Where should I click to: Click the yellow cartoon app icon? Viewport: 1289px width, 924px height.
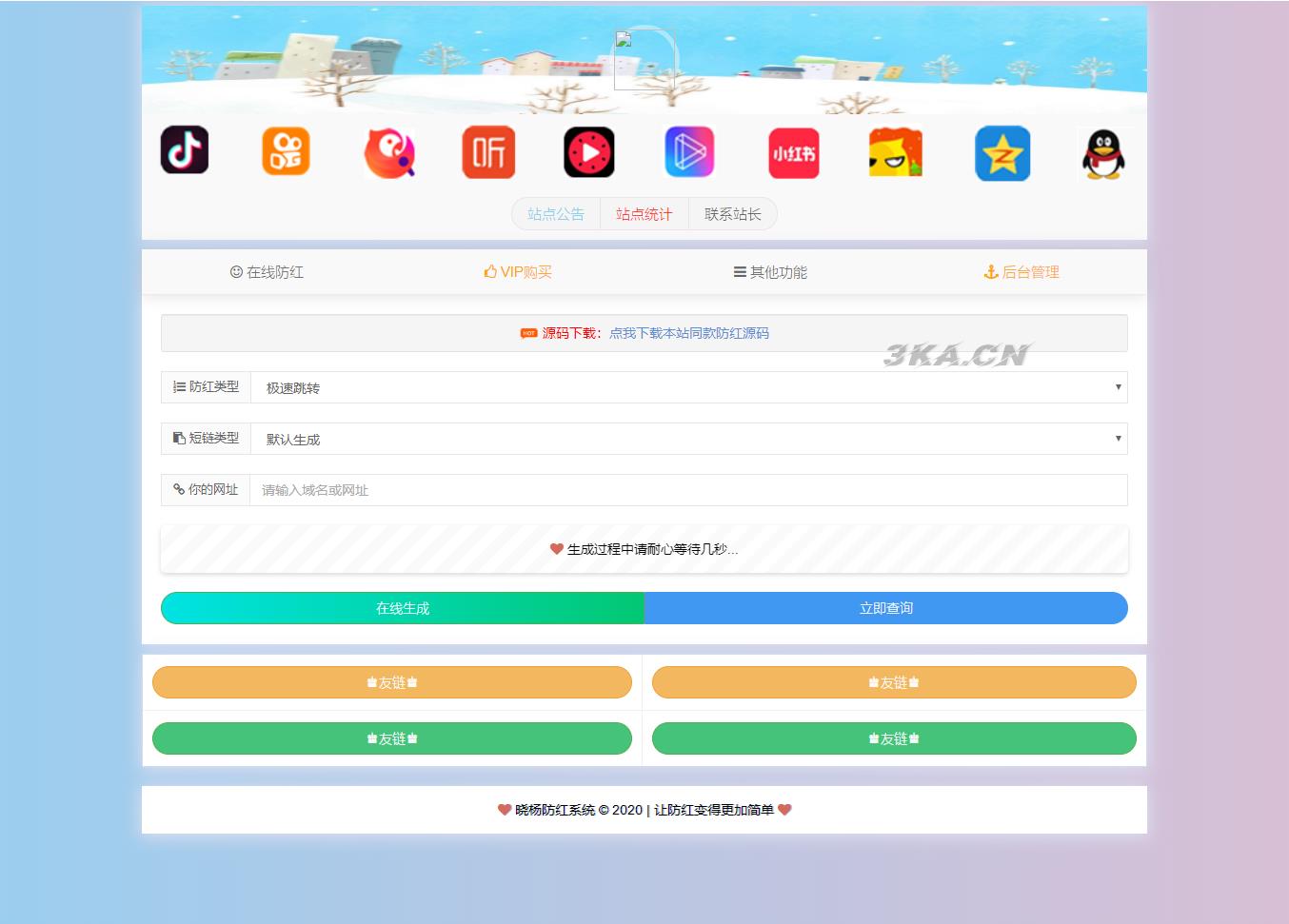click(x=896, y=152)
